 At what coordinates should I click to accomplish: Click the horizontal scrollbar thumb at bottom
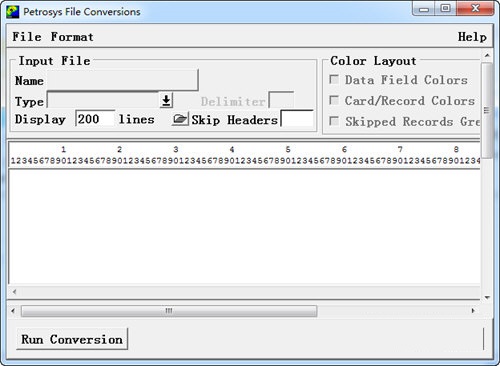tap(169, 311)
